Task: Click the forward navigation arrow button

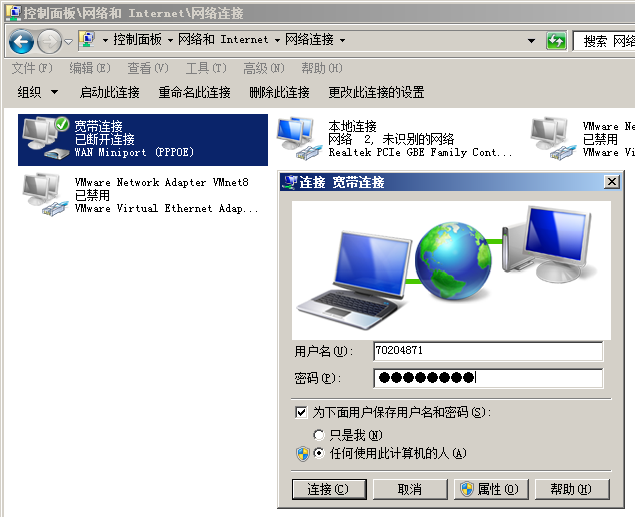Action: (49, 41)
